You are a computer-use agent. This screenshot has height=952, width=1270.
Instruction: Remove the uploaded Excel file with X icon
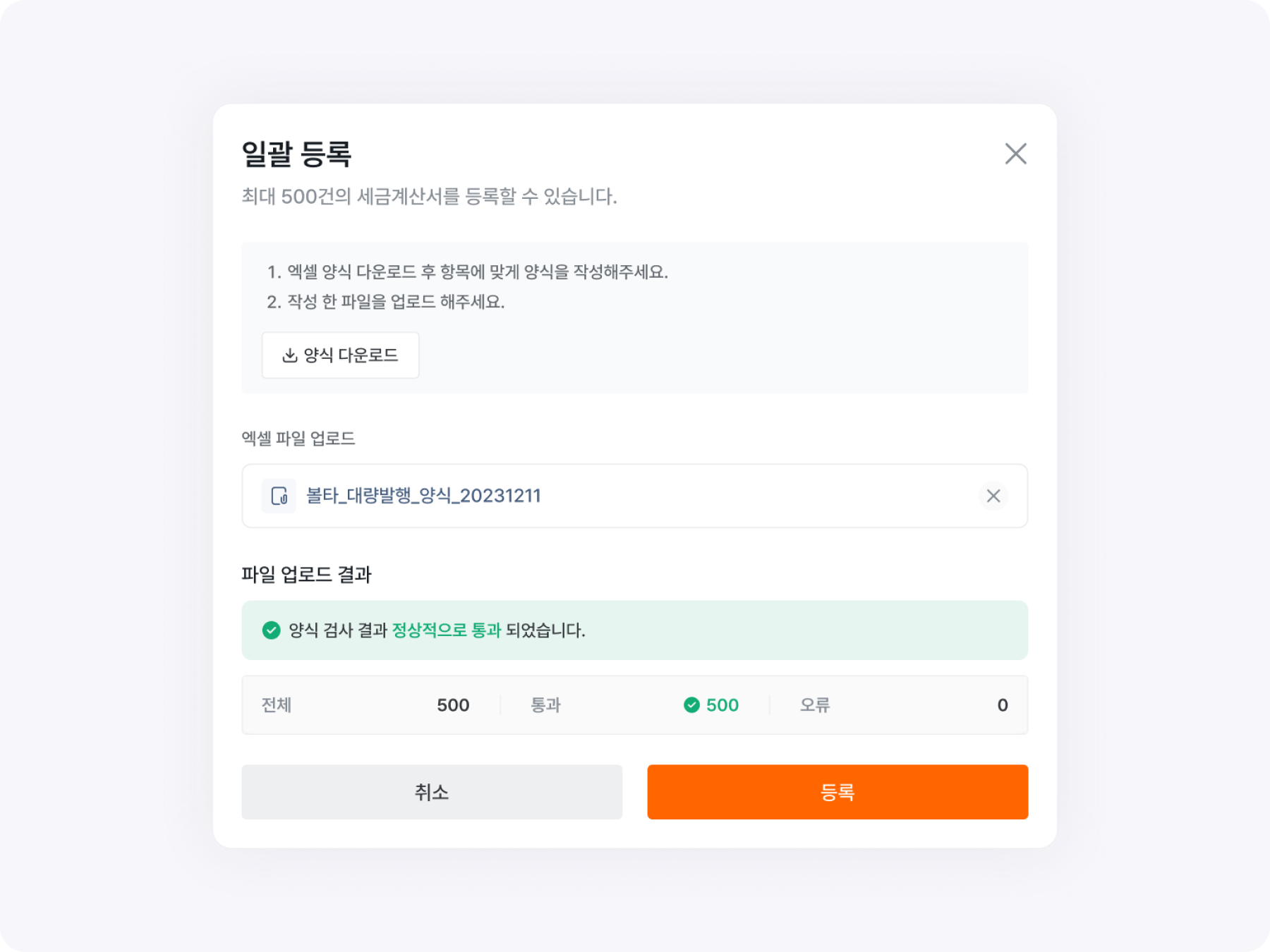click(993, 496)
